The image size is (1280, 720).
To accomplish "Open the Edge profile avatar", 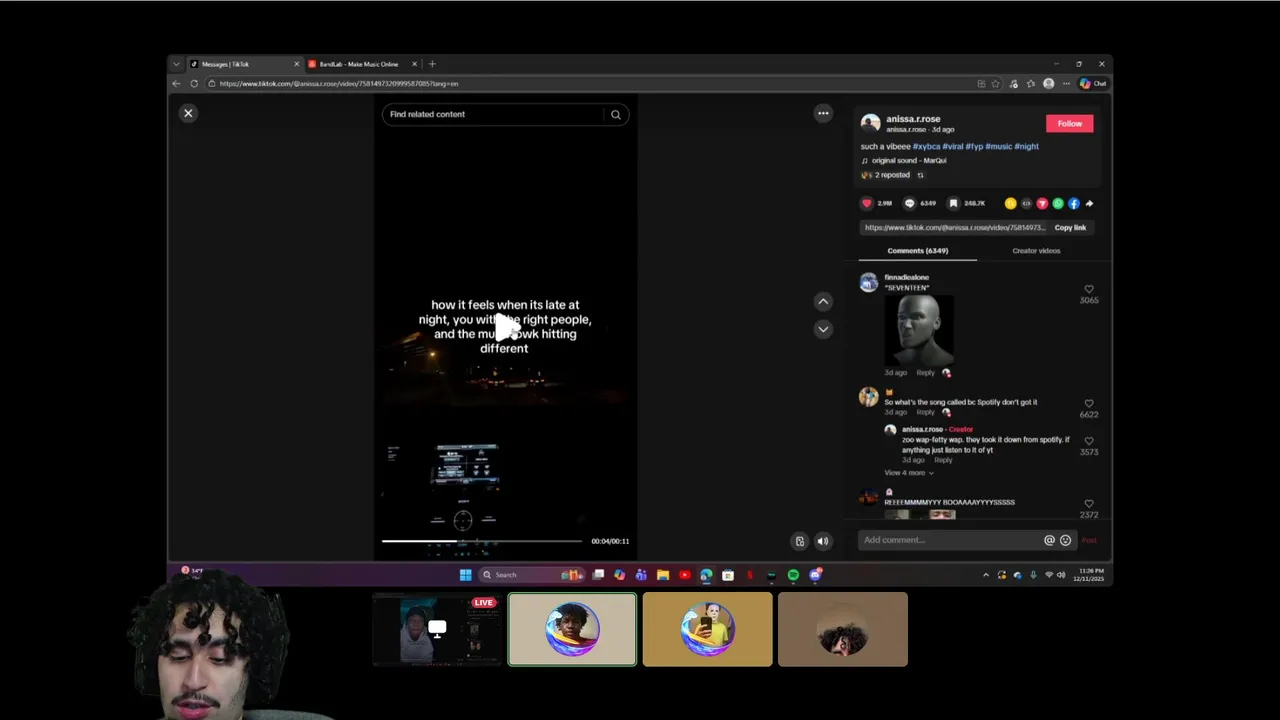I will tap(1048, 84).
